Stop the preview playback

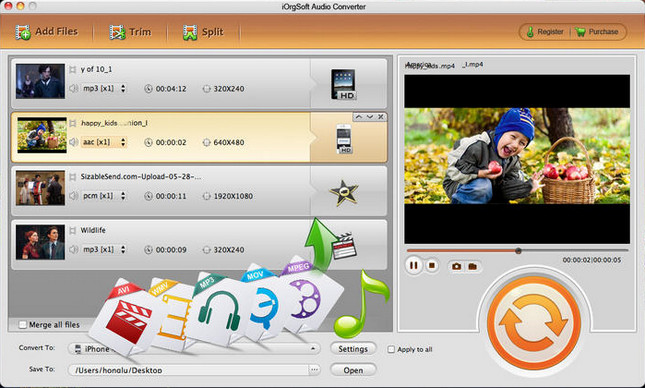coord(432,265)
